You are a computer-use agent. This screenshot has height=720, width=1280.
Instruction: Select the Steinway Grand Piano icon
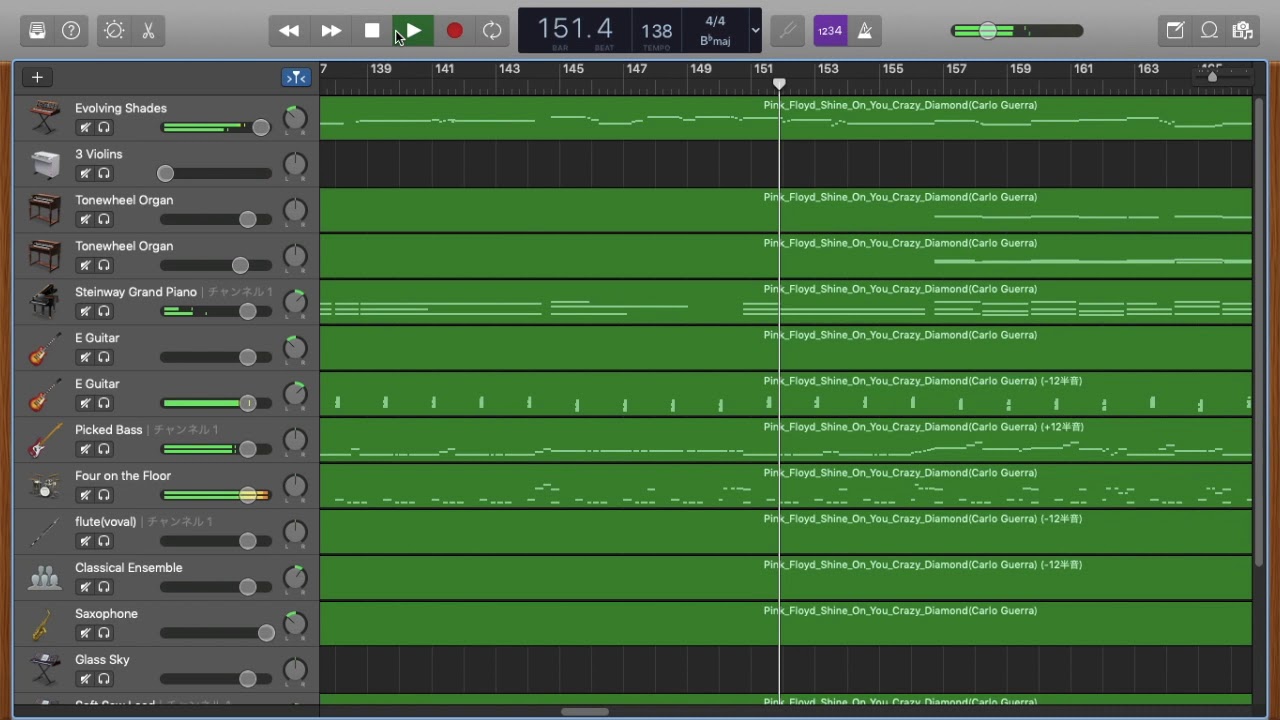pos(45,302)
